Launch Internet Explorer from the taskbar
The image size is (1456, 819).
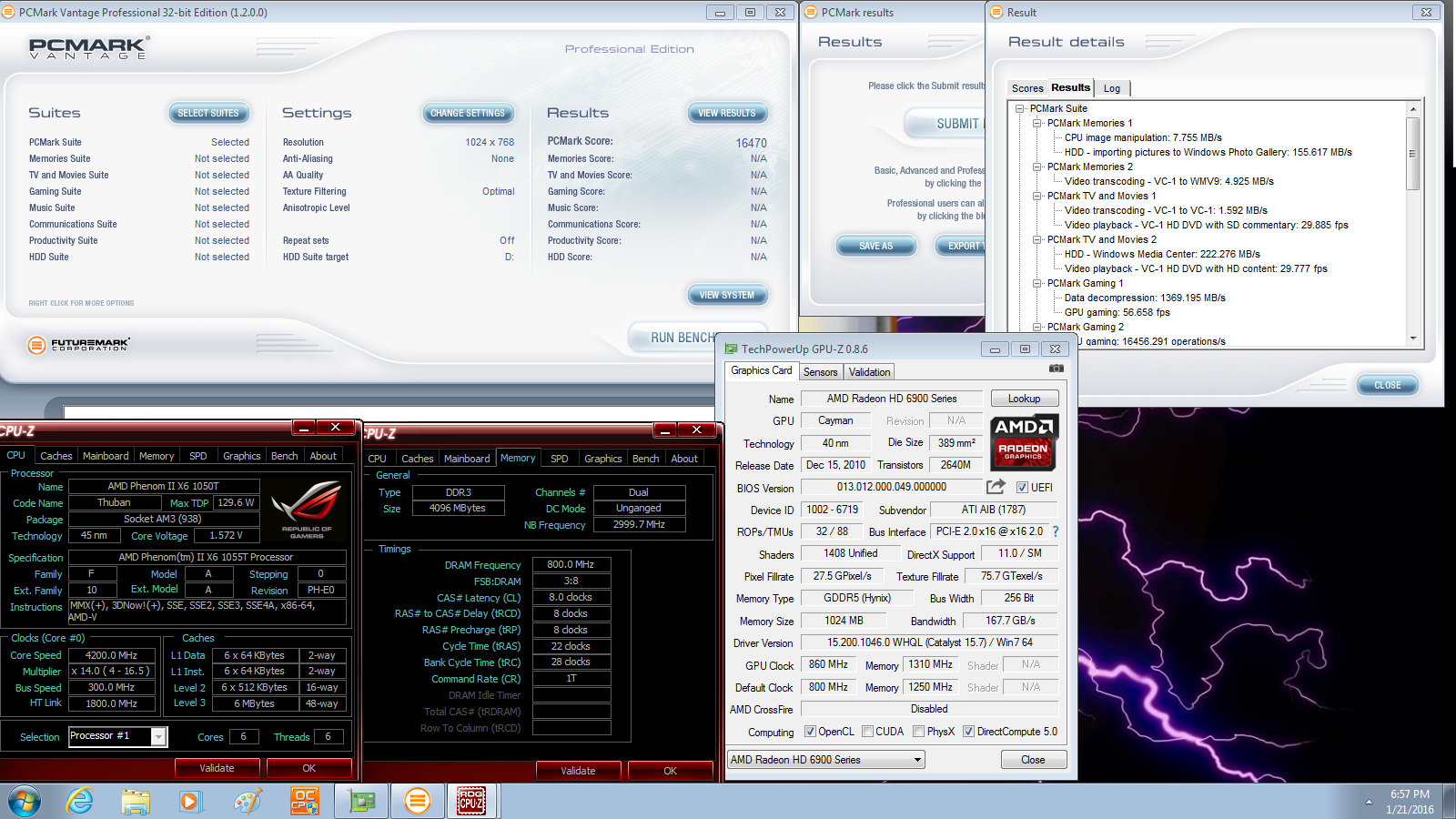click(x=80, y=802)
